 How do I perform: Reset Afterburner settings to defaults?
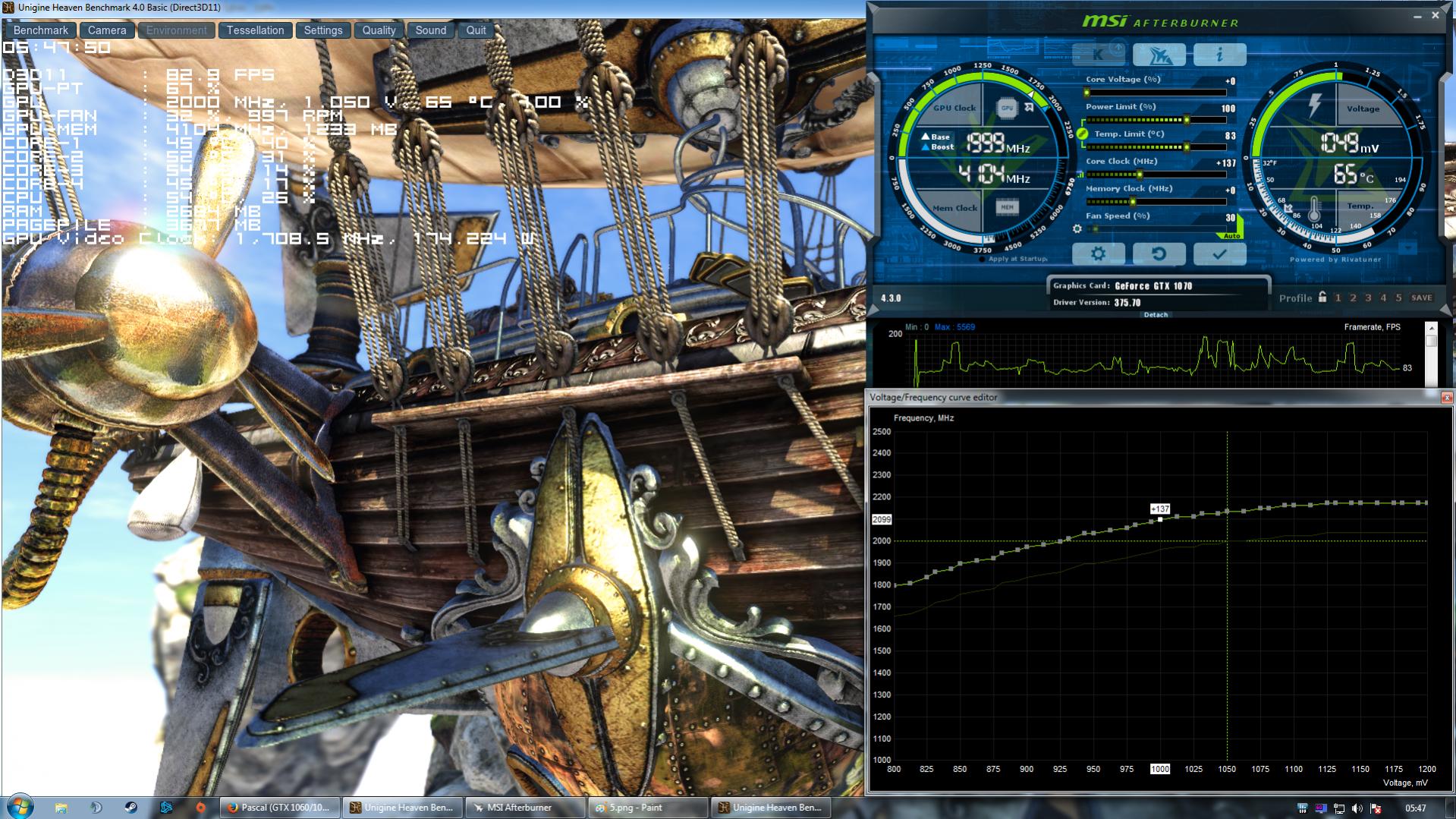[1159, 254]
